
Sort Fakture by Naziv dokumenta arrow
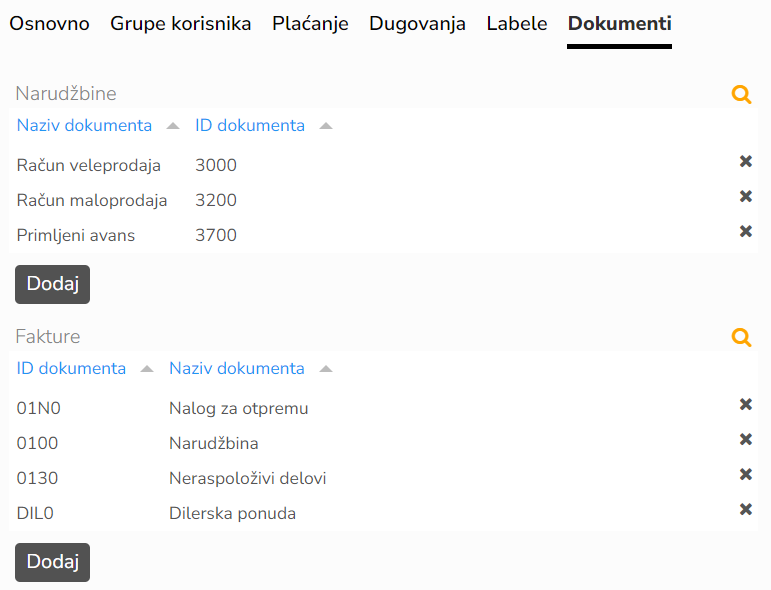(326, 369)
